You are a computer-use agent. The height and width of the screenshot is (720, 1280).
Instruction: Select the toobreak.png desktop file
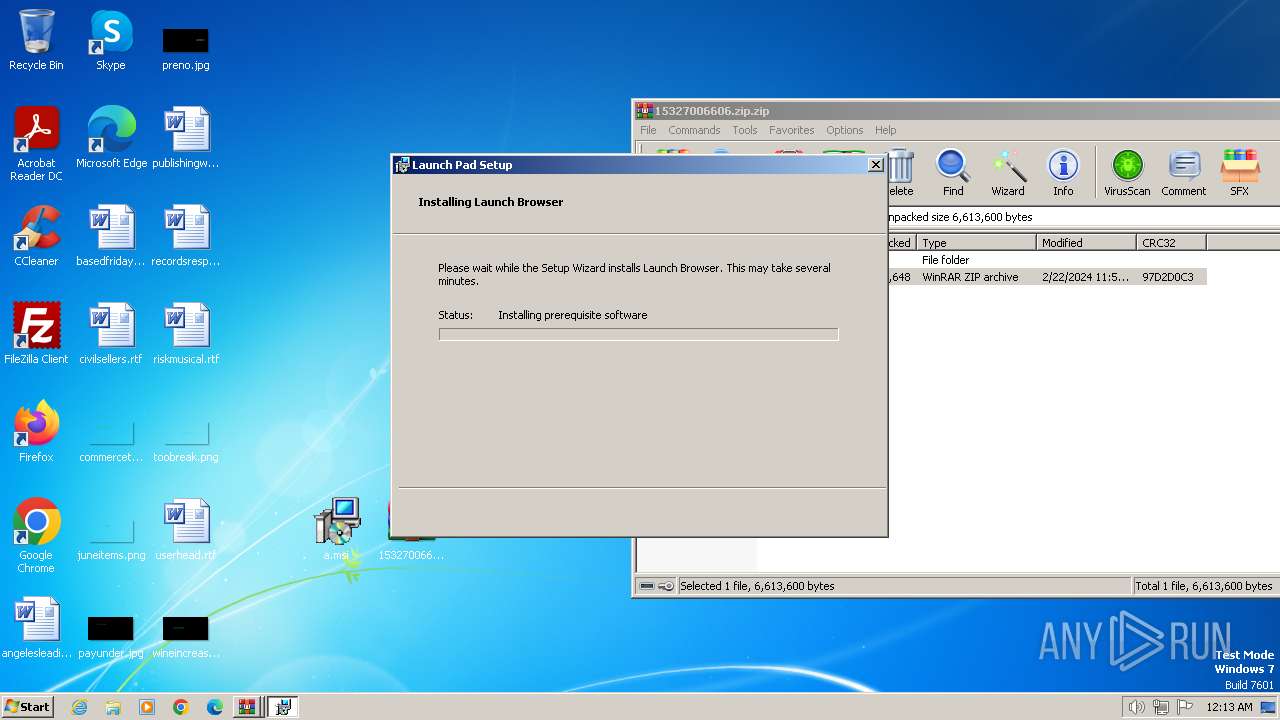coord(186,440)
